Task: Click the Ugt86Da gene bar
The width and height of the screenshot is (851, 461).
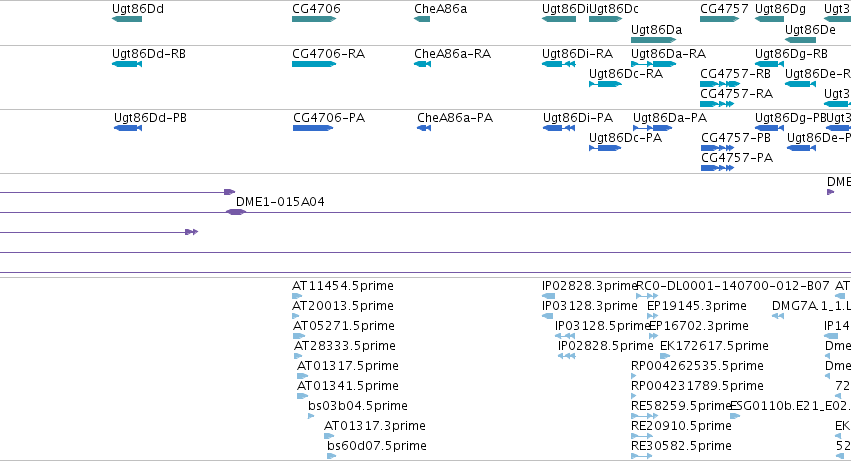Action: click(x=653, y=40)
